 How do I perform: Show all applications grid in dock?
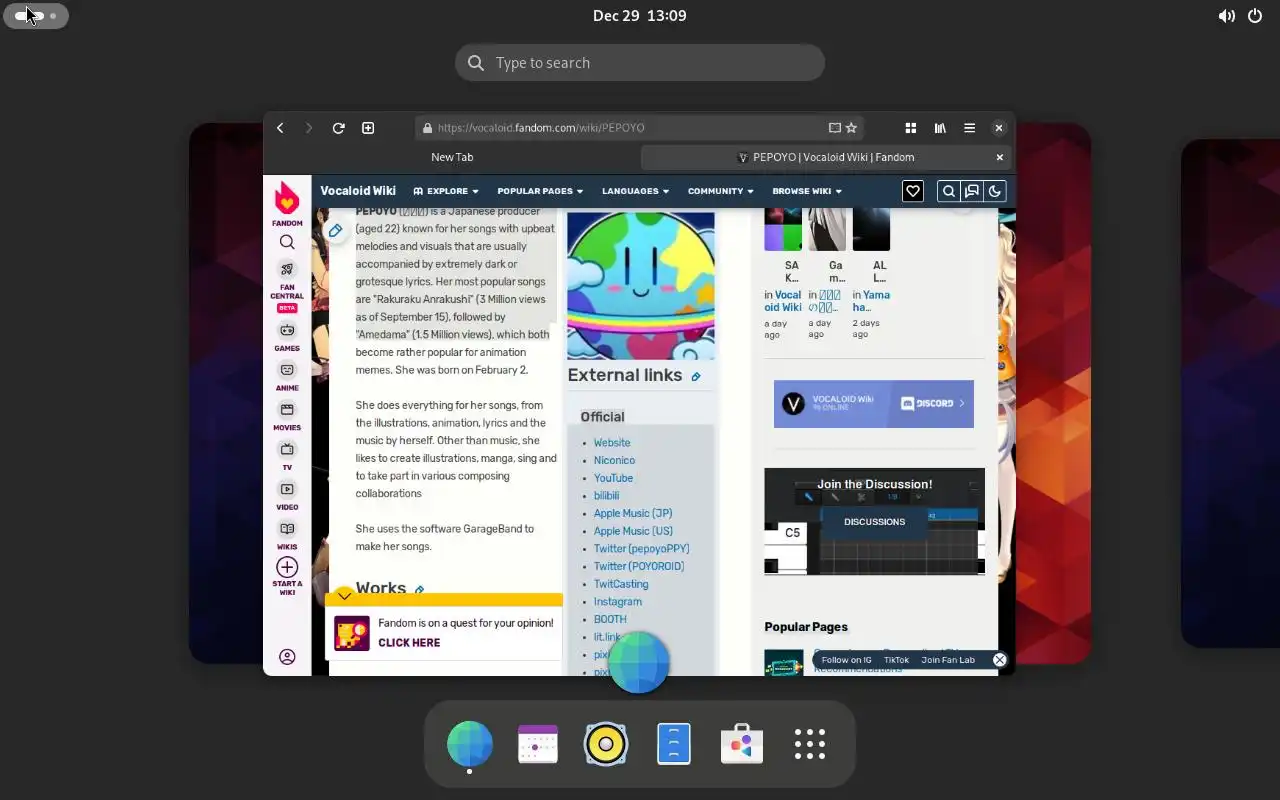click(810, 745)
